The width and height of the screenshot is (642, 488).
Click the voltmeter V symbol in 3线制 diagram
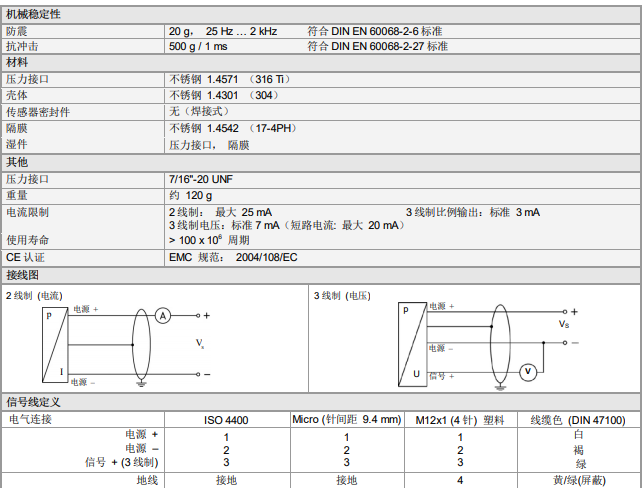click(530, 372)
